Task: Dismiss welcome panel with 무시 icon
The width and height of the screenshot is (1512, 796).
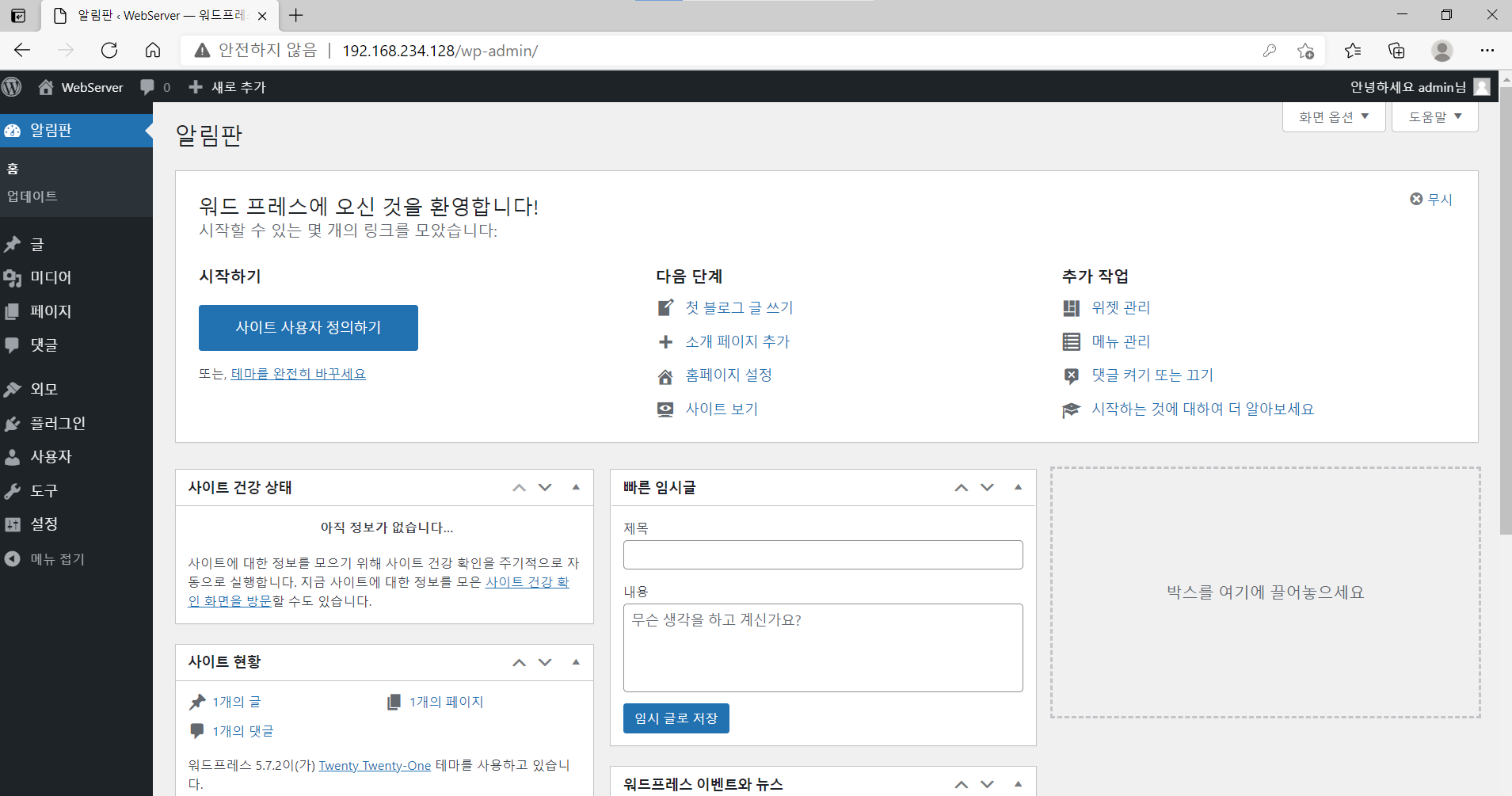Action: click(x=1416, y=199)
